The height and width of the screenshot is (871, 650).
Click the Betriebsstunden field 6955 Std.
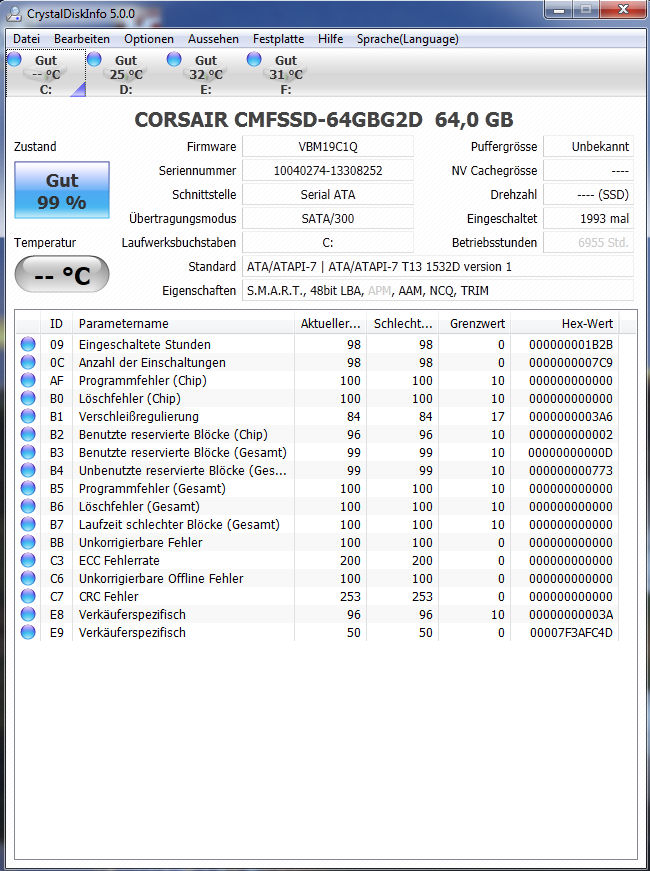click(588, 242)
